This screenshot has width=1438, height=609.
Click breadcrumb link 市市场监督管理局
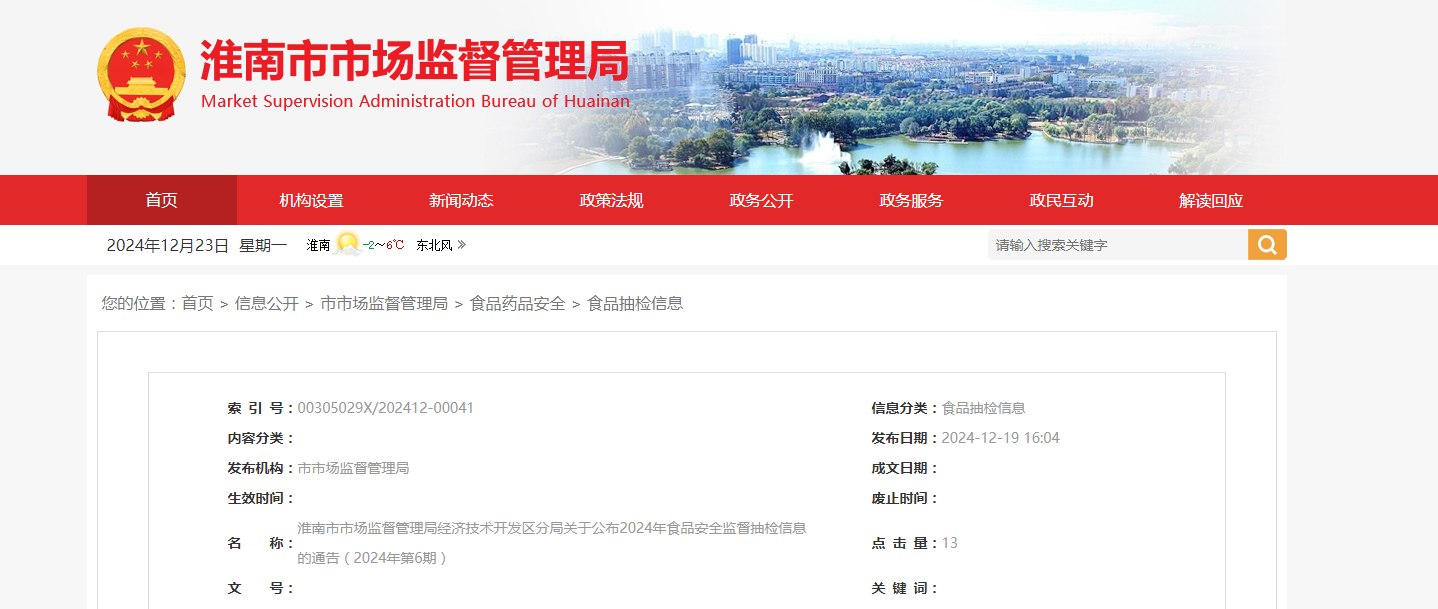(384, 303)
